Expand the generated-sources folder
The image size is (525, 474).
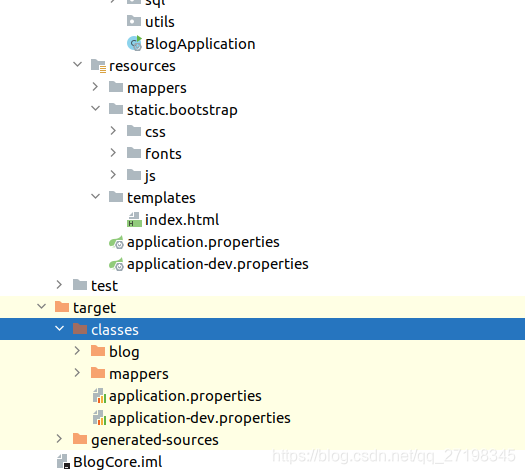click(59, 439)
